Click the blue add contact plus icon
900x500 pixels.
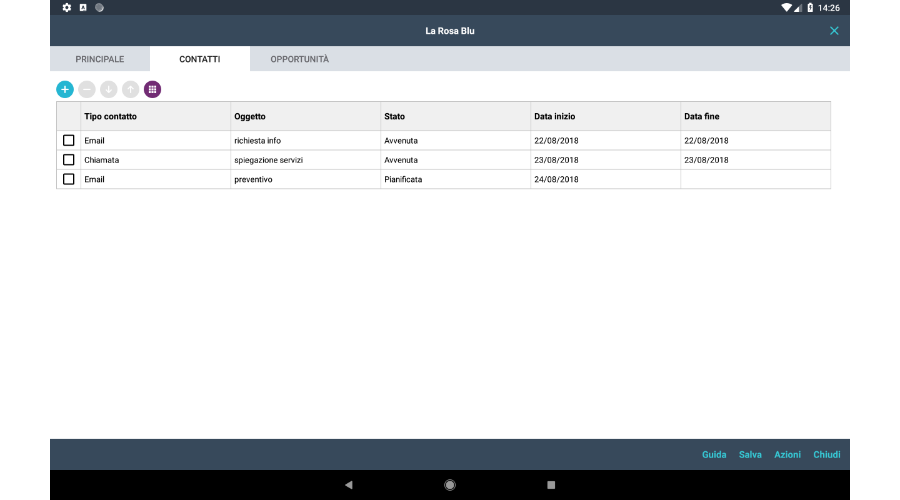[65, 89]
